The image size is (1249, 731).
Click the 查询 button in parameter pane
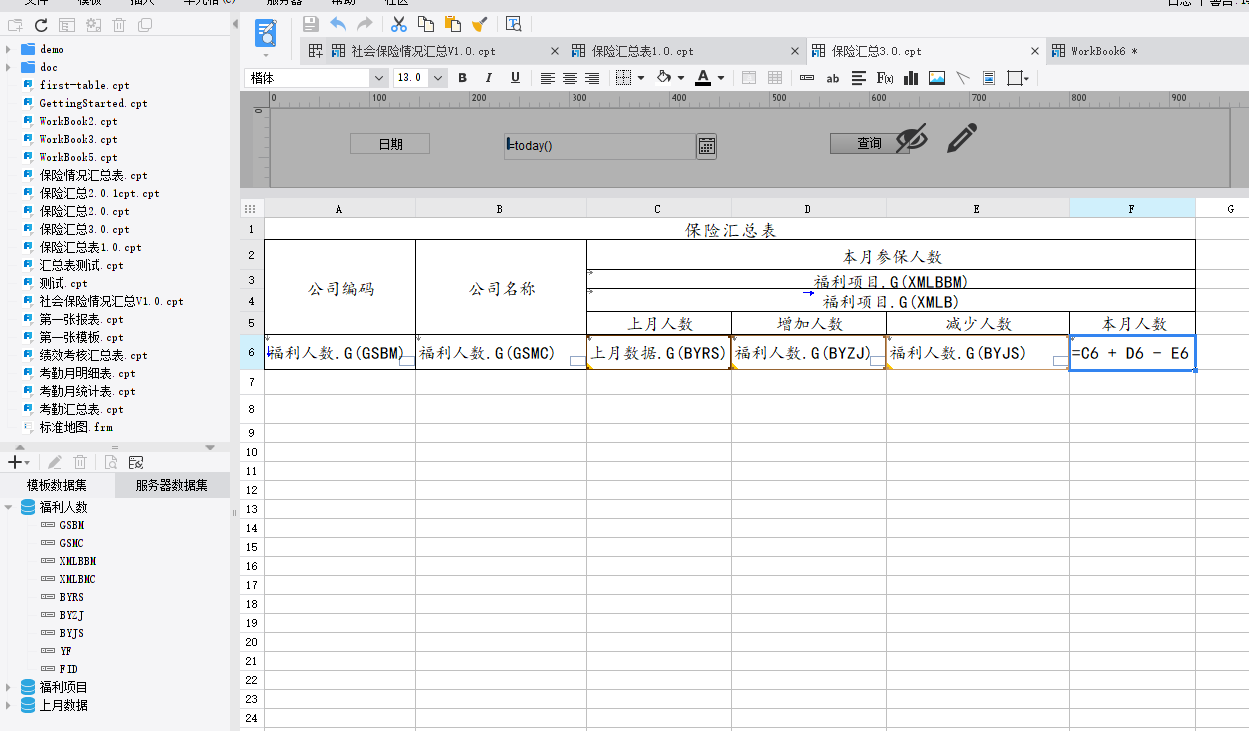[869, 144]
